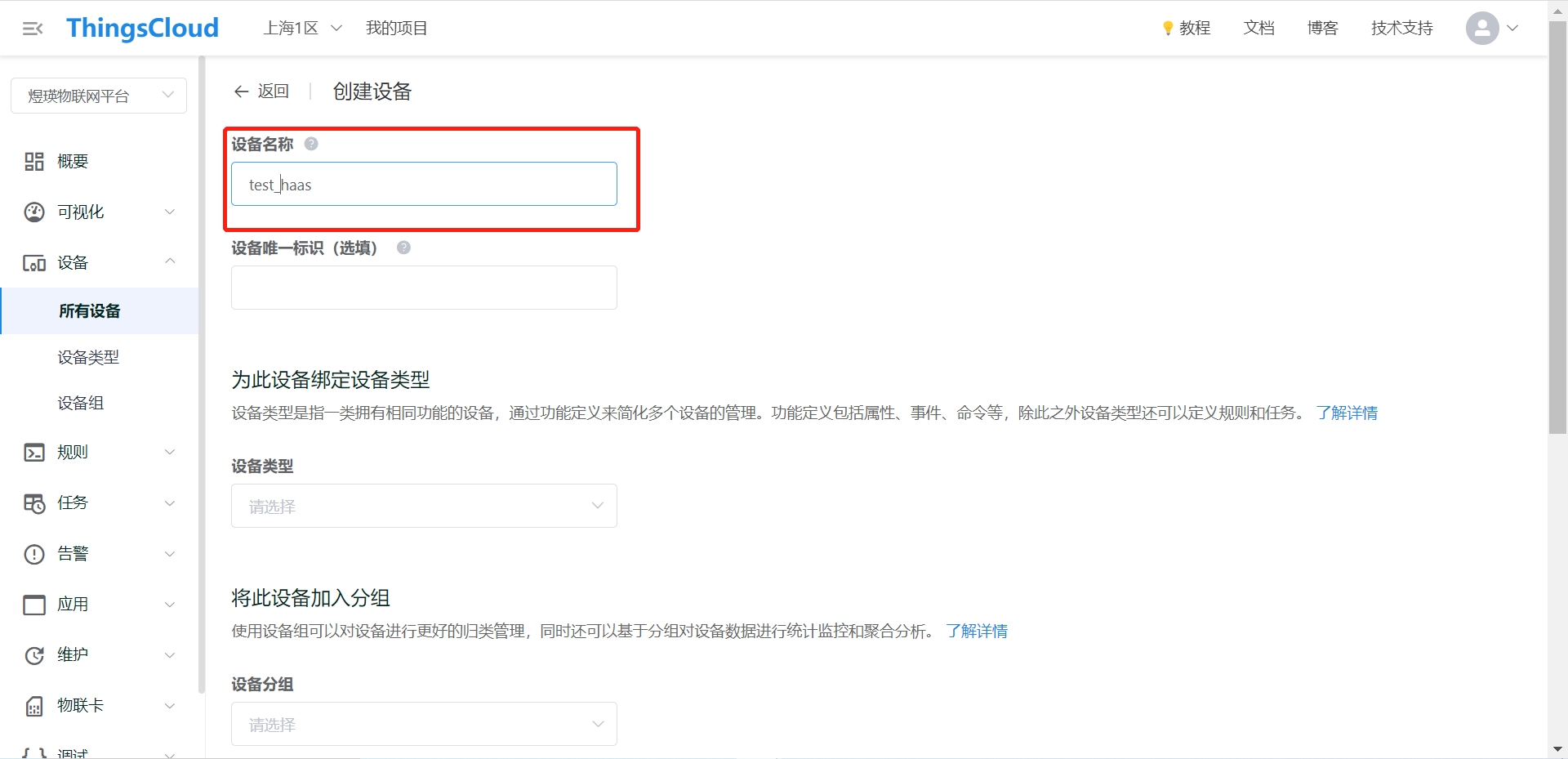This screenshot has height=759, width=1568.
Task: Collapse the 设备 menu chevron
Action: tap(170, 261)
